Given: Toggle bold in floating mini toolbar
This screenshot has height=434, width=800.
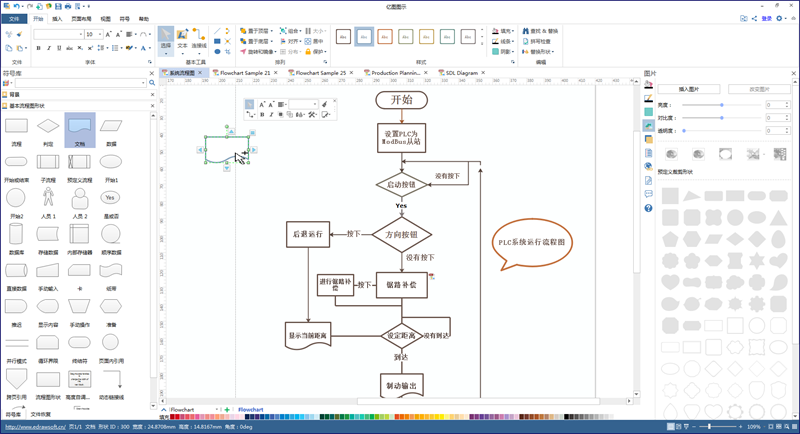Looking at the screenshot, I should 262,115.
